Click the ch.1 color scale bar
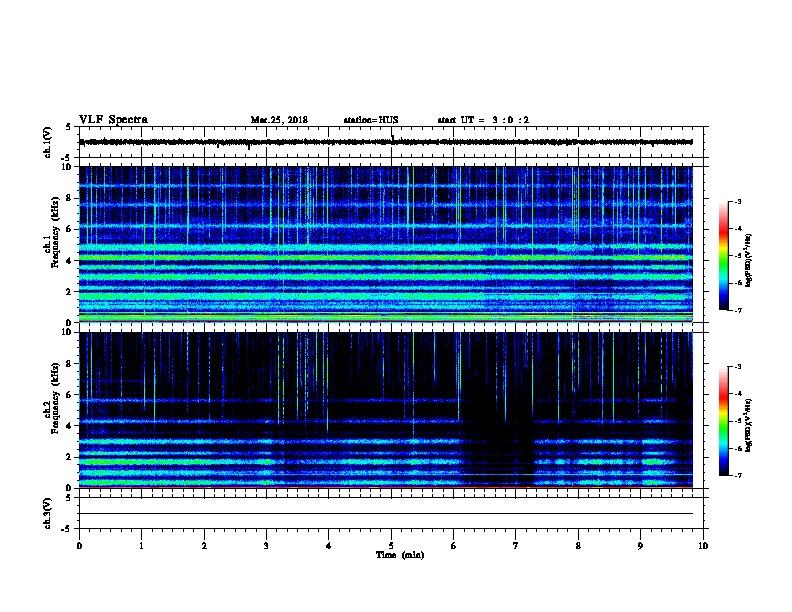792x612 pixels. 723,256
